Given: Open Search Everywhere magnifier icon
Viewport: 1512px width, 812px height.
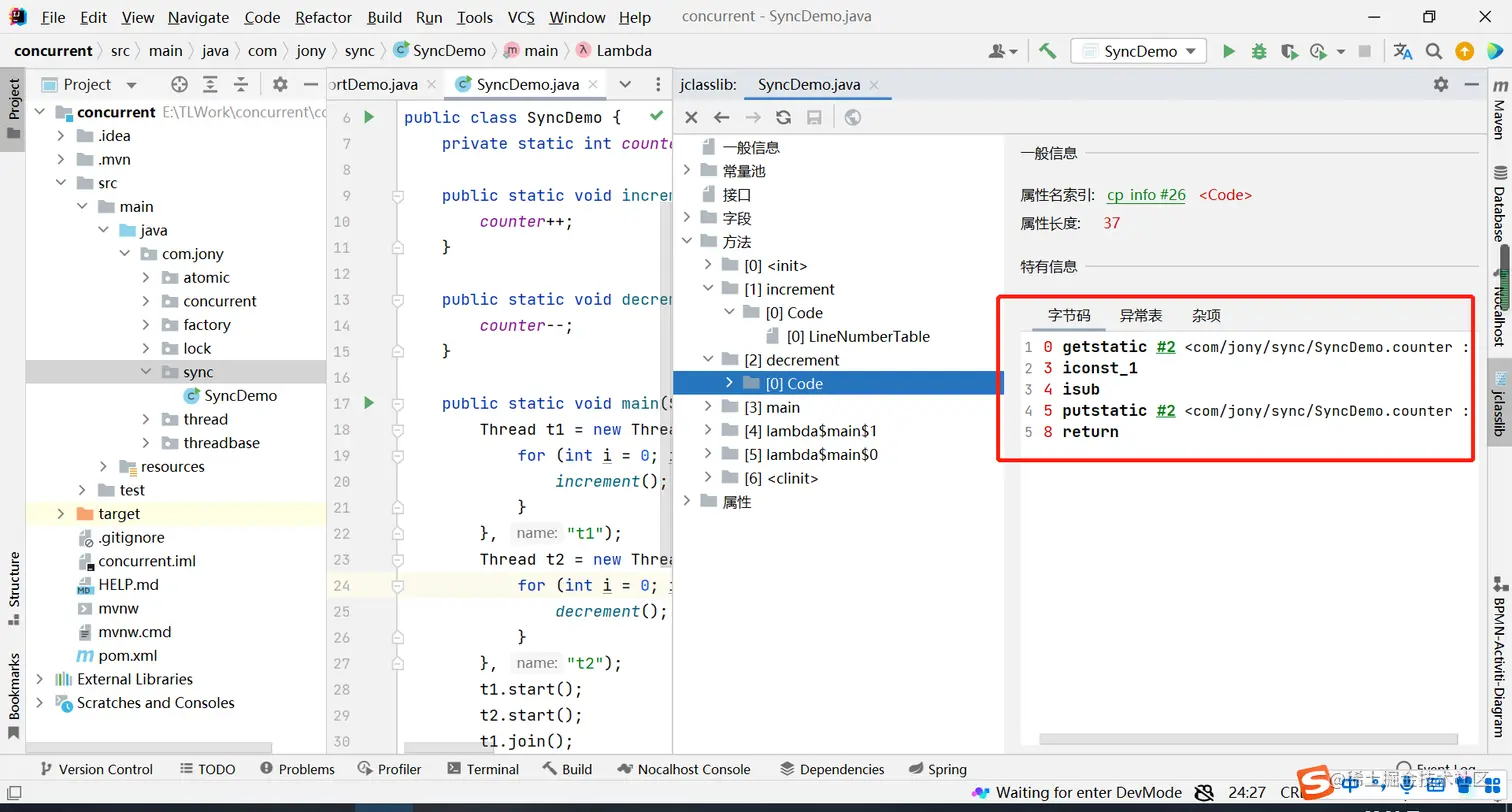Looking at the screenshot, I should [1434, 51].
